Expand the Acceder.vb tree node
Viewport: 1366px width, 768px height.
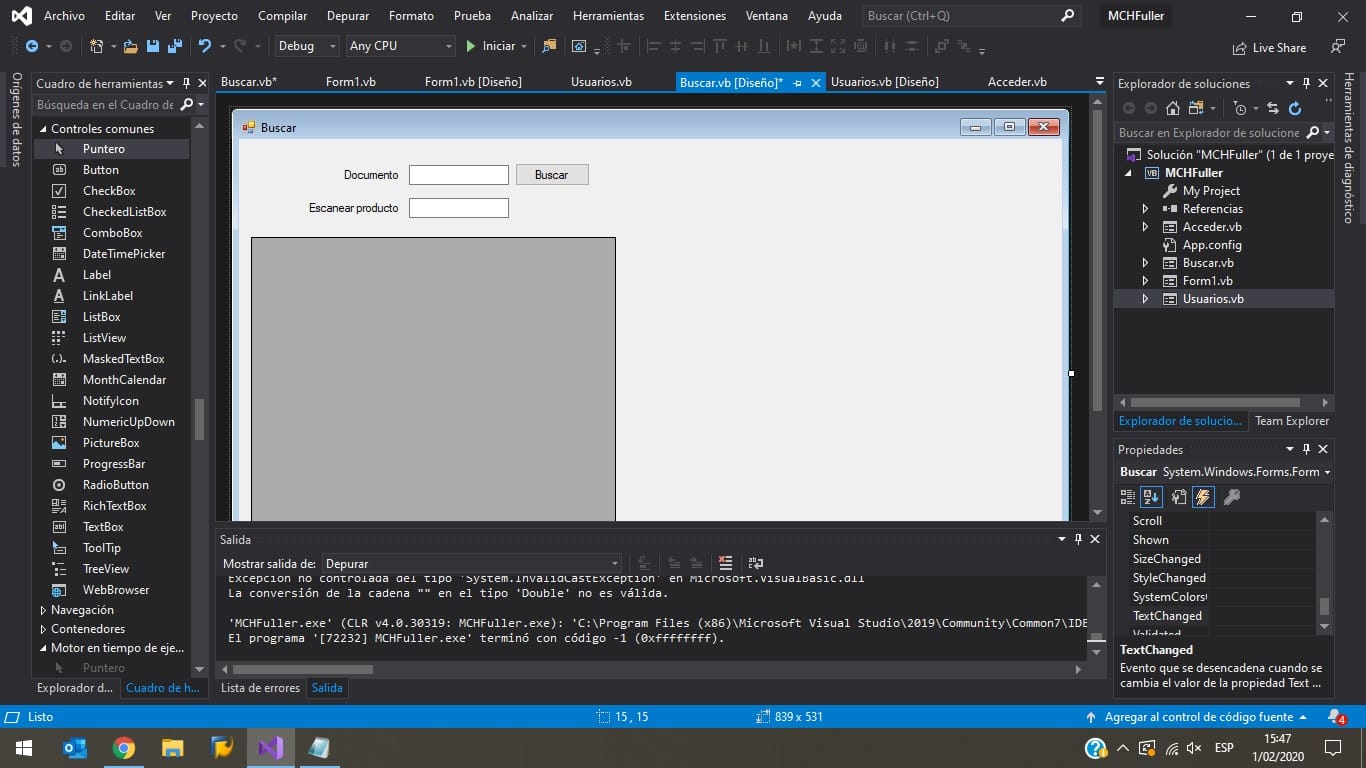point(1143,226)
